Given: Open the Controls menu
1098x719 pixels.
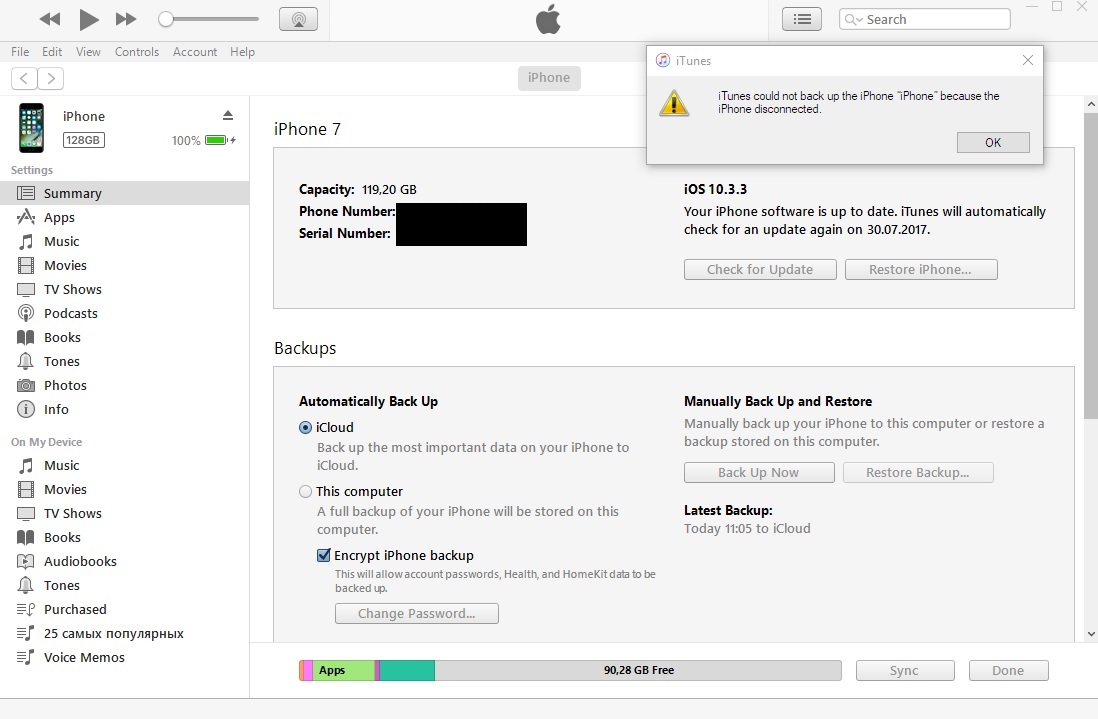Looking at the screenshot, I should (137, 52).
